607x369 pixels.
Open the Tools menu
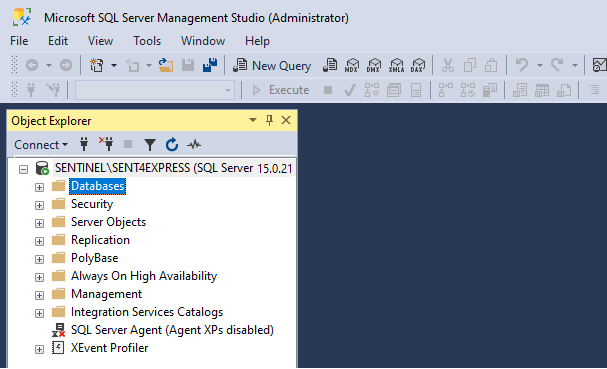147,41
